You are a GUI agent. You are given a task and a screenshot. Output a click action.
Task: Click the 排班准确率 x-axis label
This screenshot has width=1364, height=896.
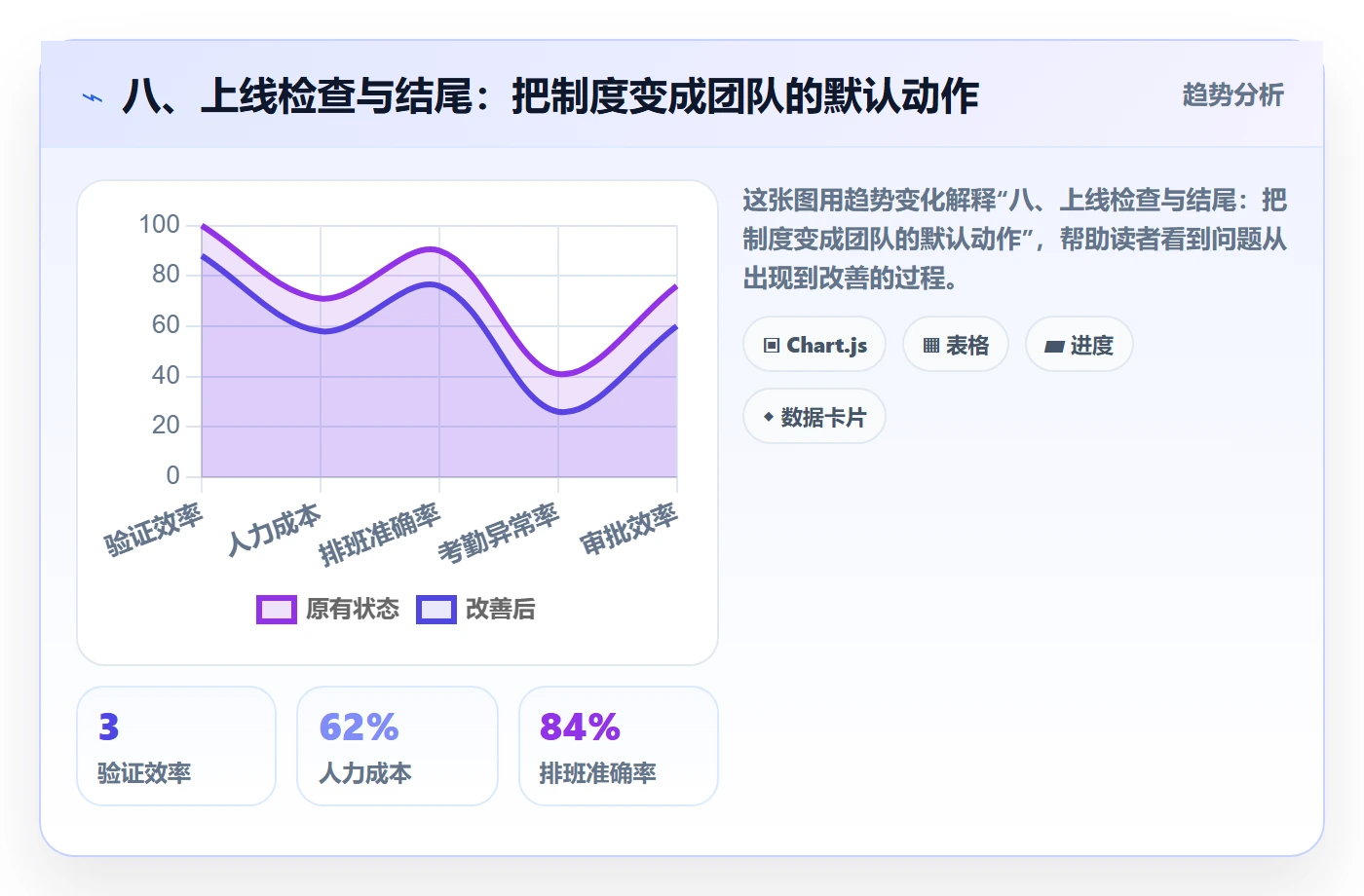380,535
